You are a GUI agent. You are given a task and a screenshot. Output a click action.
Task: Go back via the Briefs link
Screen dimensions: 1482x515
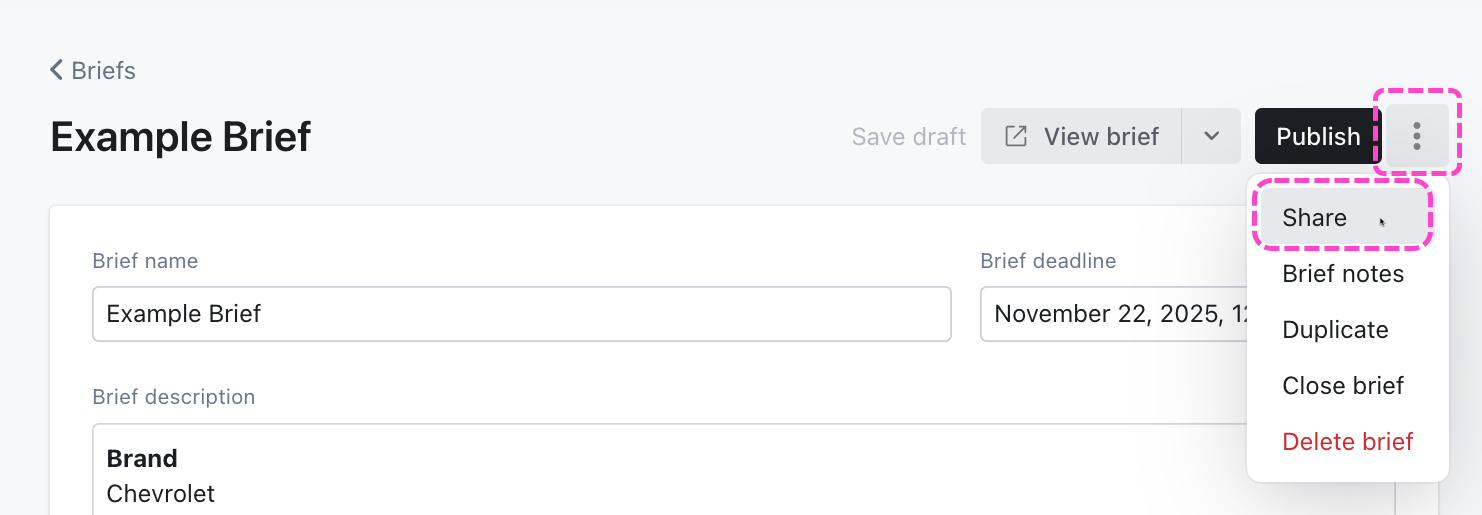pyautogui.click(x=103, y=71)
